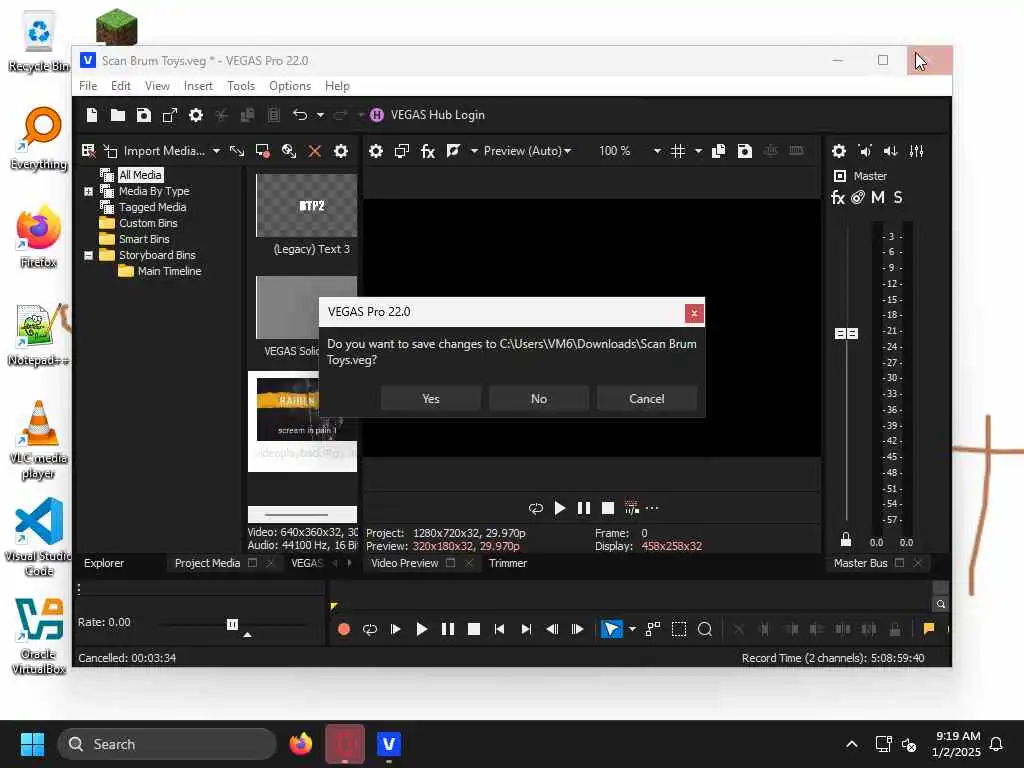Switch to the Trimmer tab
This screenshot has height=768, width=1024.
point(507,563)
